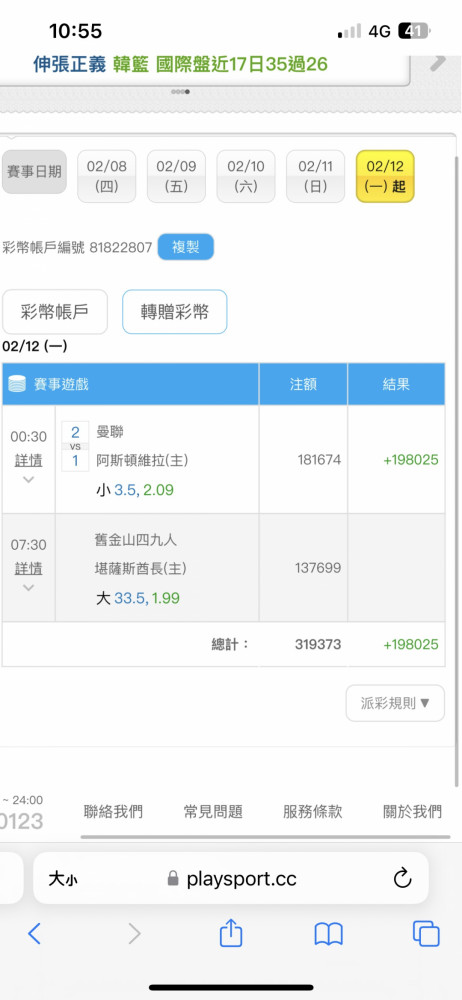The width and height of the screenshot is (462, 1000).
Task: Click the 詳情 link for 07:30 match
Action: [28, 568]
